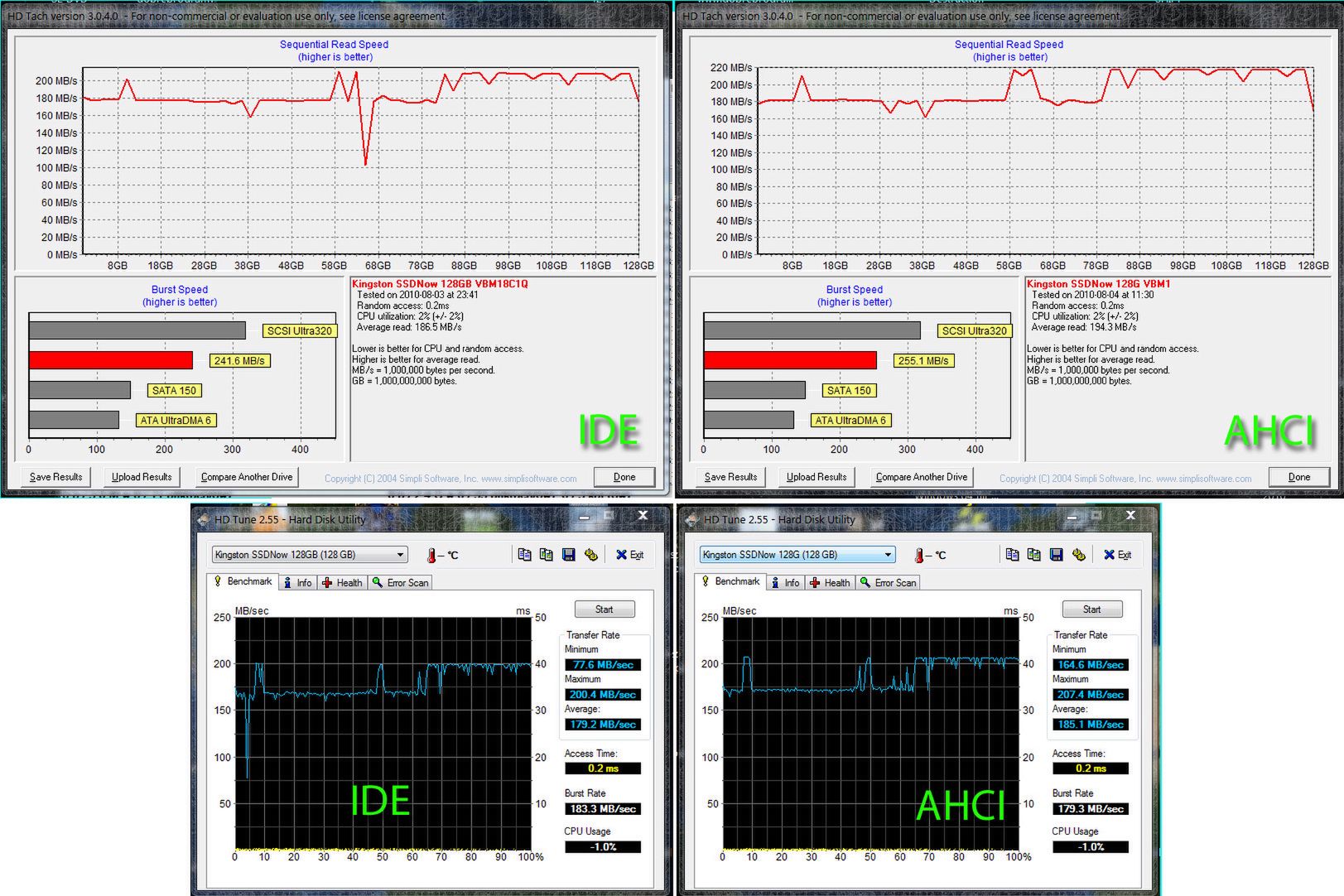Click the access time value in IDE HD Tune
Screen dimensions: 1344x896
pos(603,768)
